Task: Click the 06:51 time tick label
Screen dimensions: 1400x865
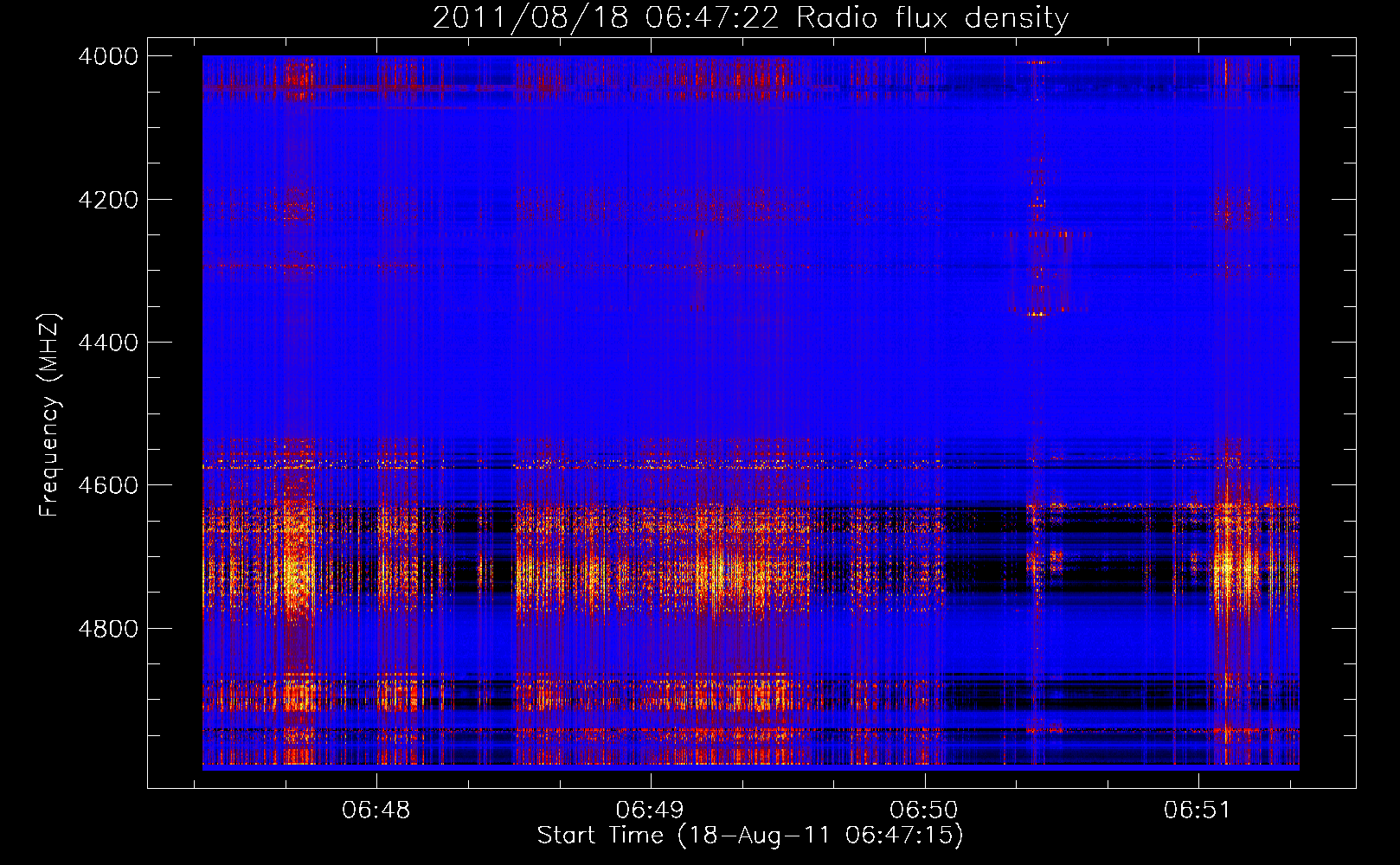Action: pyautogui.click(x=1198, y=811)
